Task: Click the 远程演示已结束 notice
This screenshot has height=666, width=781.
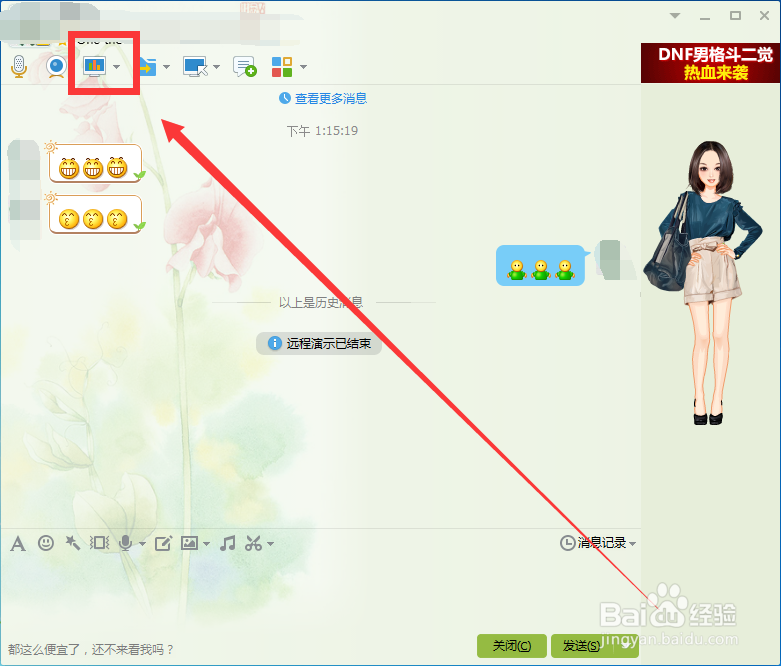Action: point(319,343)
